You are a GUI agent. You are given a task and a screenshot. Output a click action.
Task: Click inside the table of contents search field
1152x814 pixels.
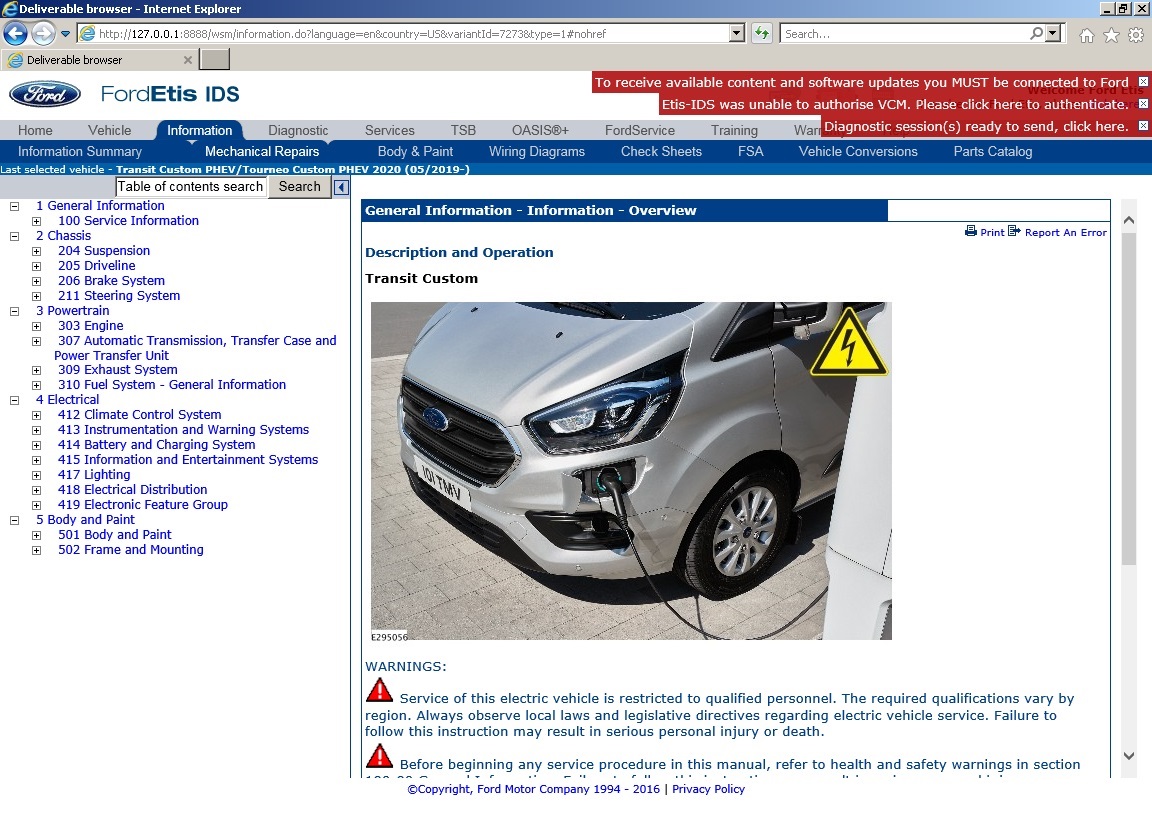click(190, 186)
